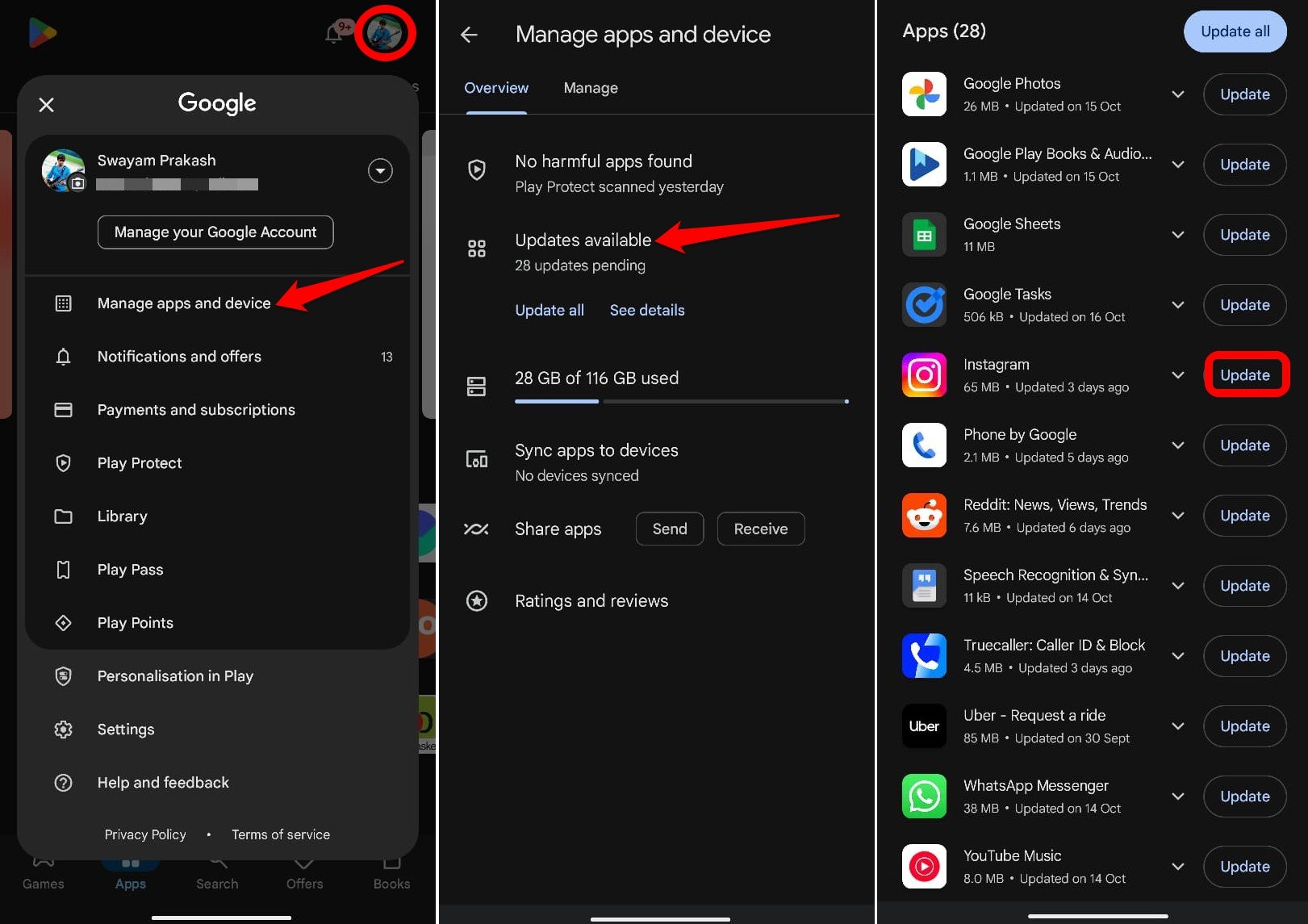Tap Swayam Prakash profile picture
The height and width of the screenshot is (924, 1308).
pos(64,170)
